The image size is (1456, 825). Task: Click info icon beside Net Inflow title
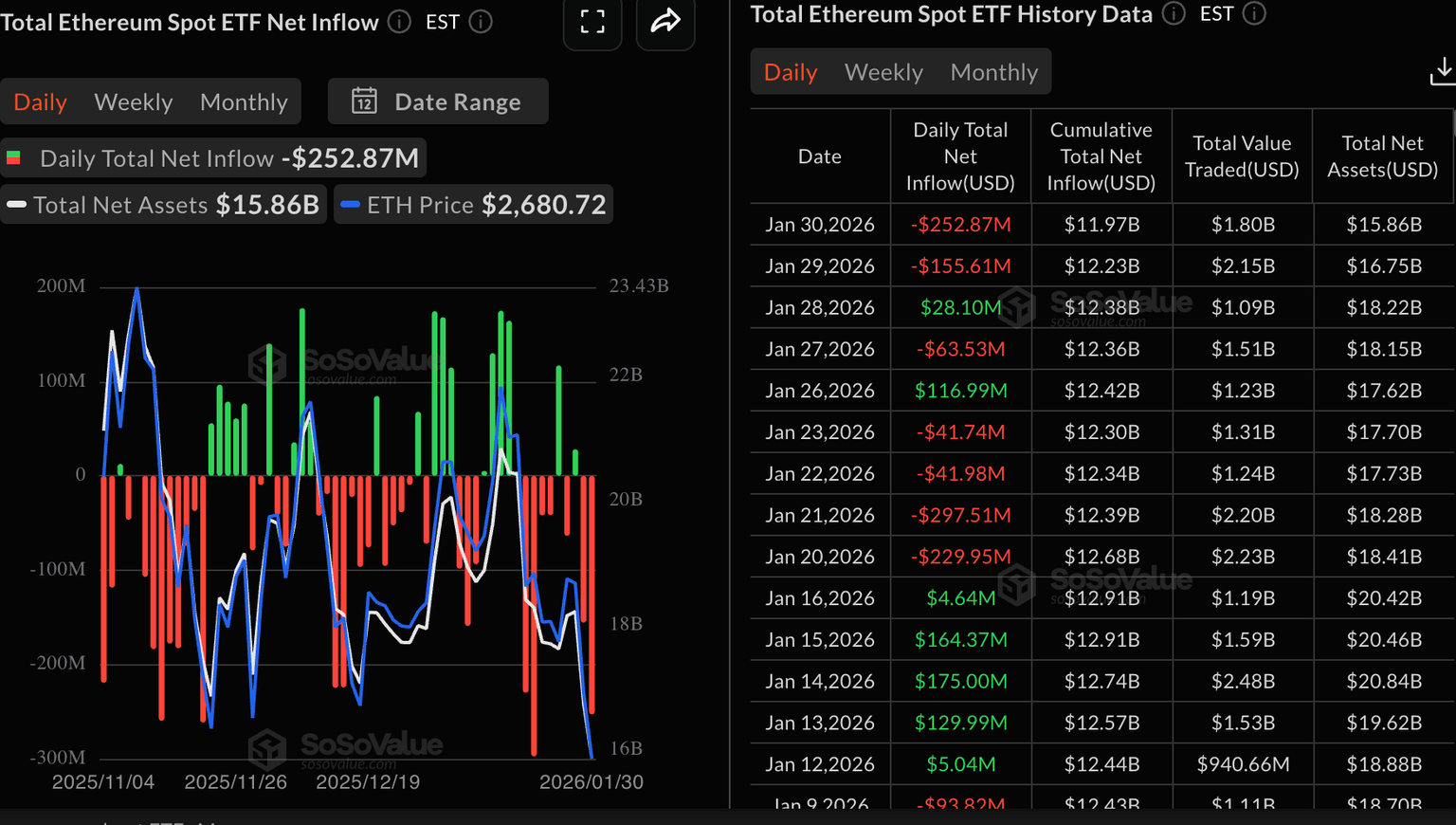400,22
